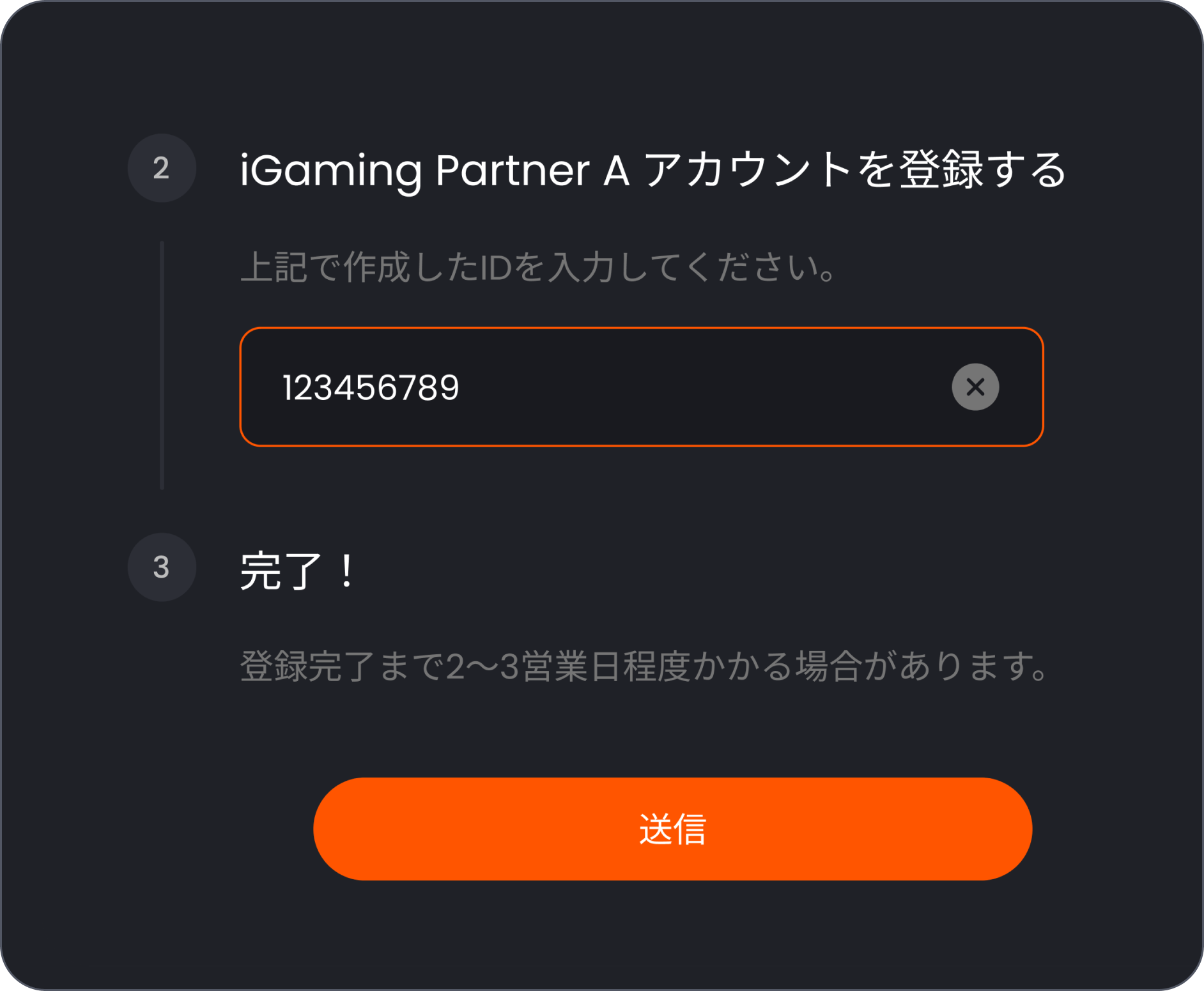Clear the ID field with the X icon
This screenshot has width=1204, height=991.
pos(975,387)
